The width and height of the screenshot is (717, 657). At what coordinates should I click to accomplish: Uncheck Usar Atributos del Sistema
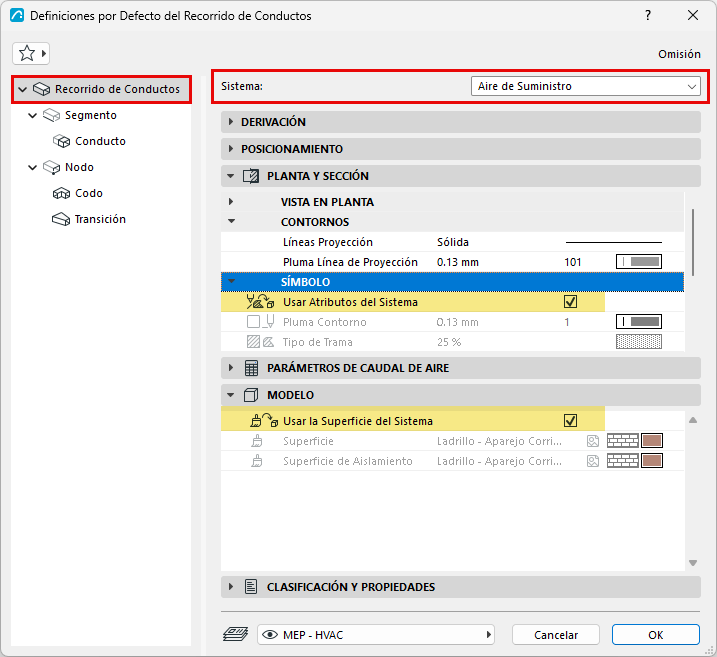point(570,302)
